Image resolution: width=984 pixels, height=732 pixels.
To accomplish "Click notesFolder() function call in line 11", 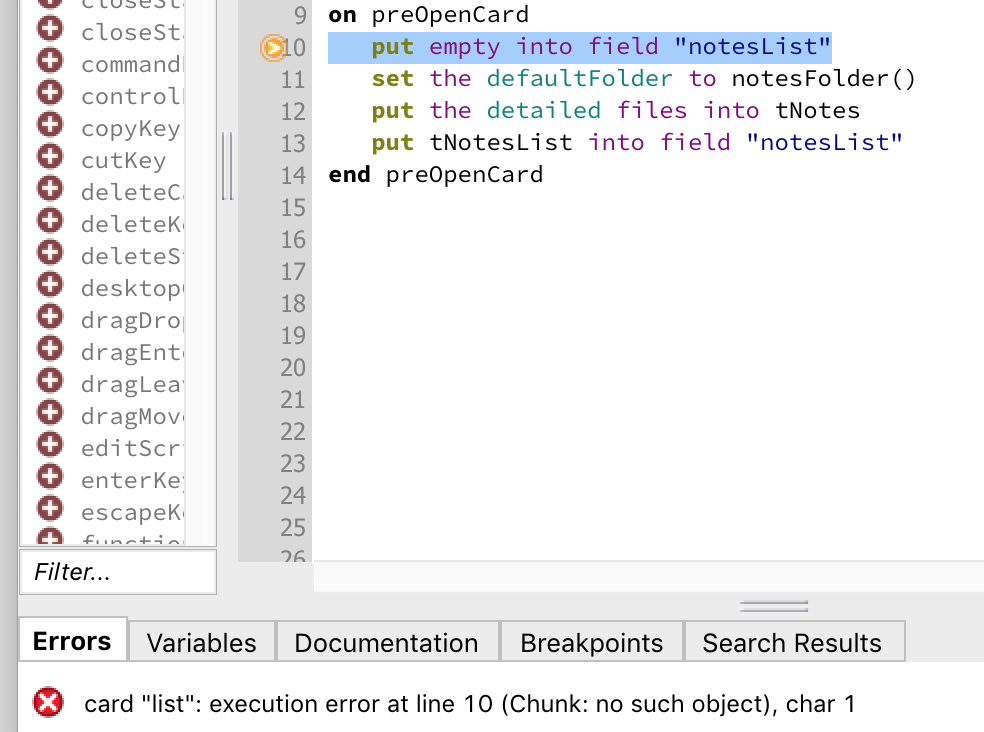I will click(824, 79).
